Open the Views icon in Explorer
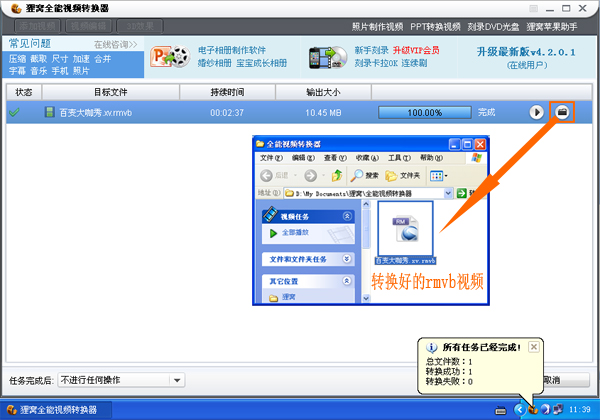The height and width of the screenshot is (420, 600). point(436,176)
